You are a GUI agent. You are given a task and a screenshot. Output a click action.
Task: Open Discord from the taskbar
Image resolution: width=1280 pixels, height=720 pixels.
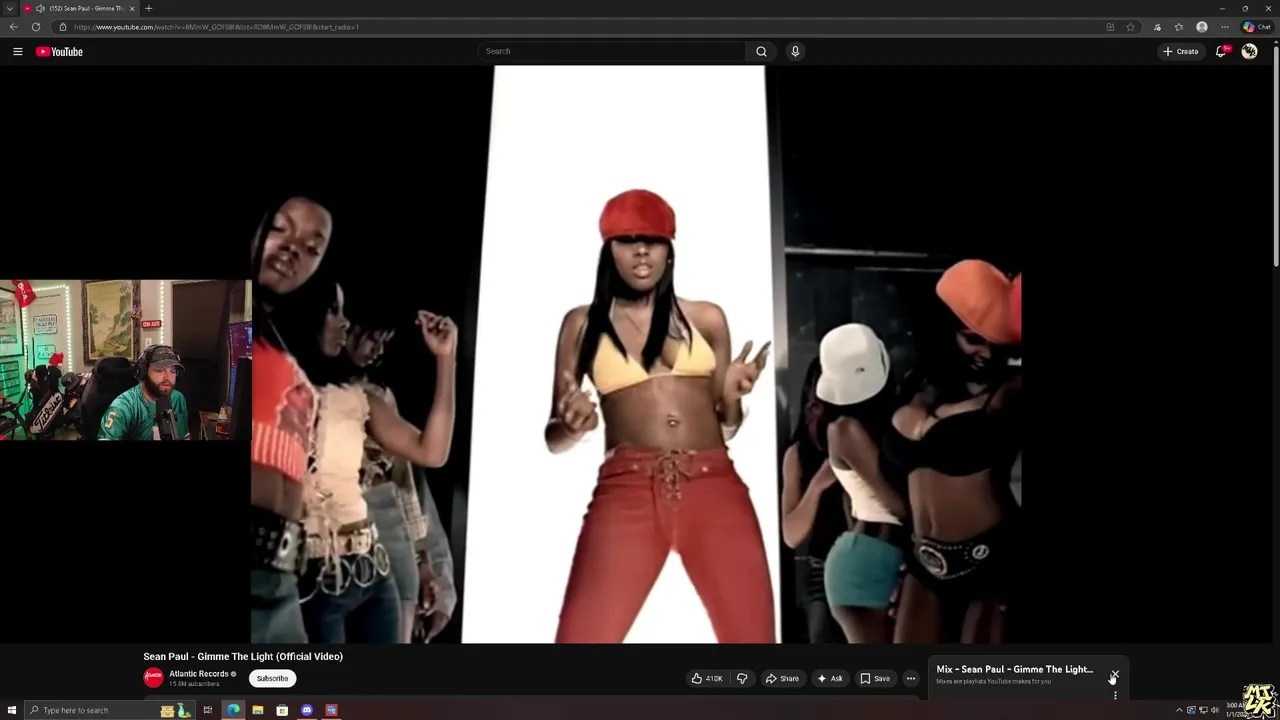(x=307, y=710)
